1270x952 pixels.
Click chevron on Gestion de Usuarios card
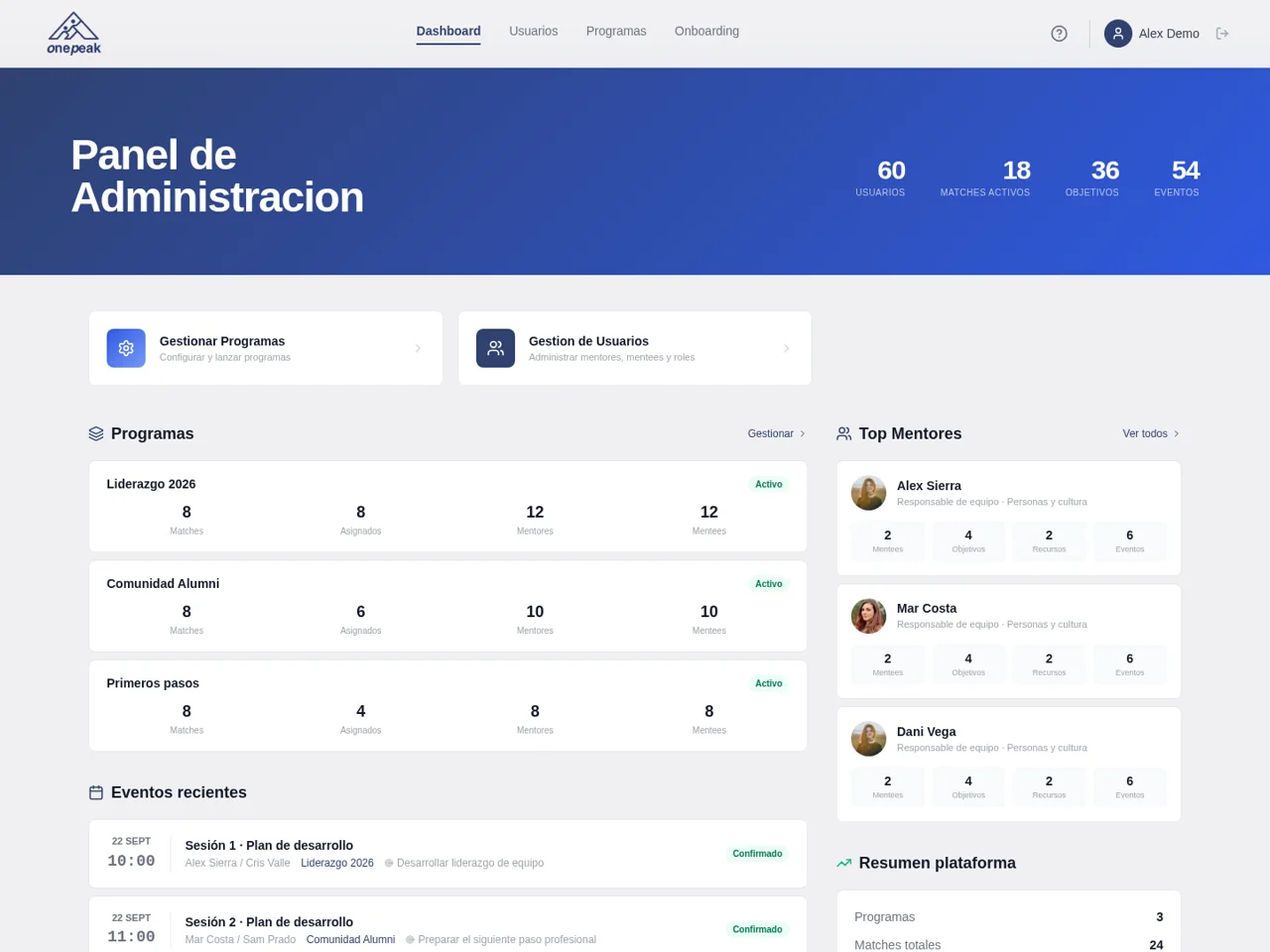pyautogui.click(x=786, y=348)
